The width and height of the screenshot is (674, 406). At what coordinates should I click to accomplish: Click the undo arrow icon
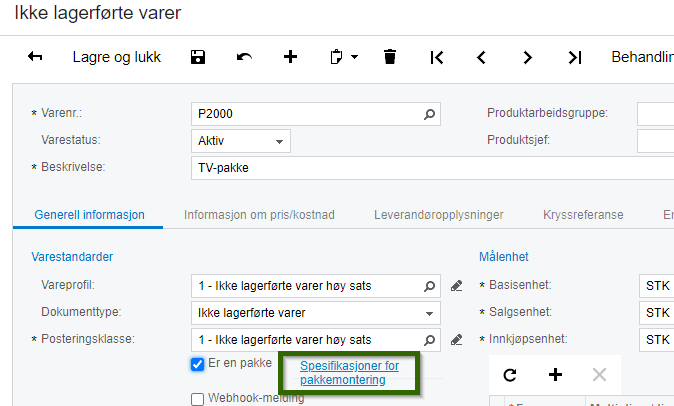tap(244, 57)
